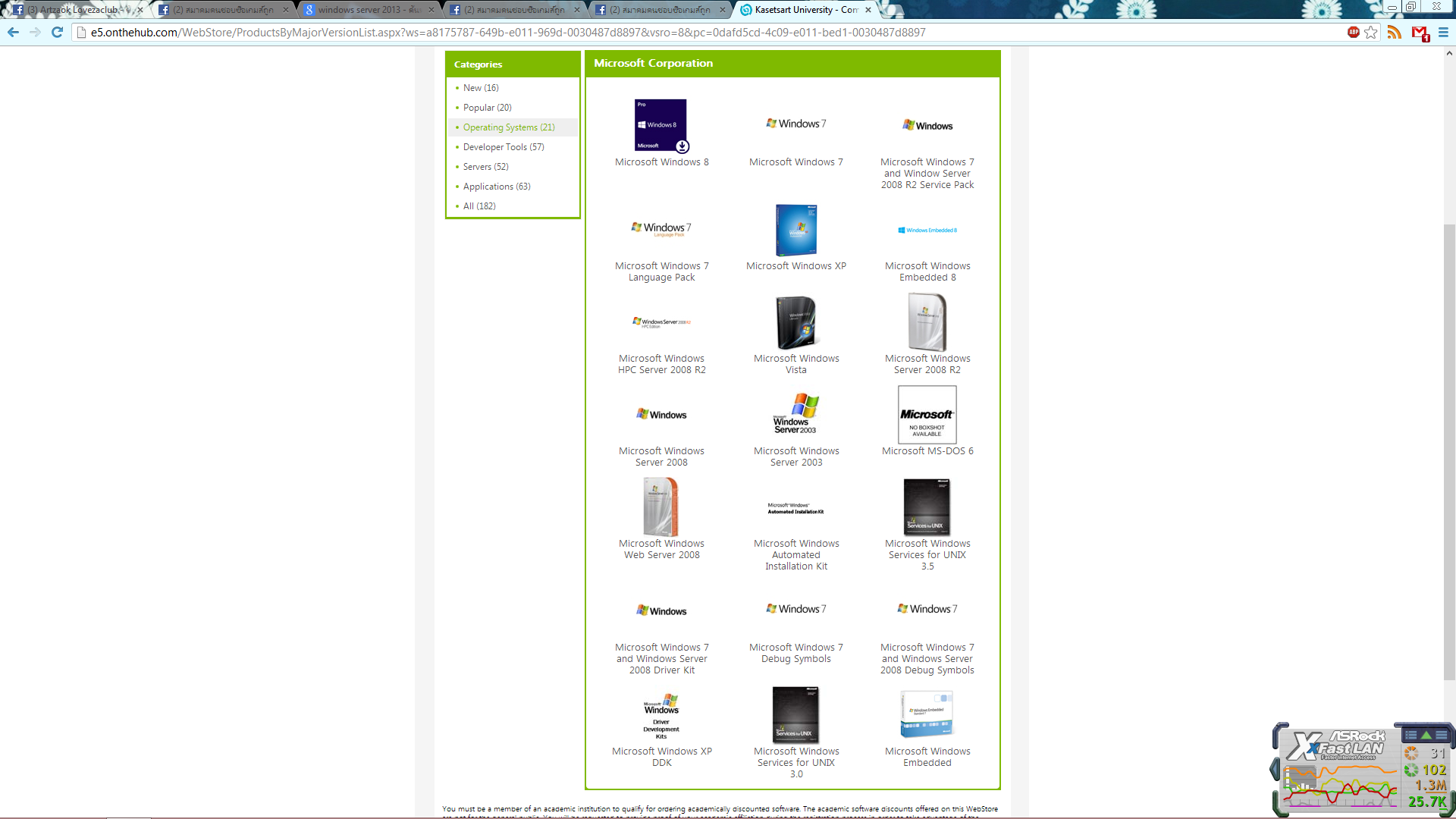Click the address bar URL field
The image size is (1456, 819).
click(x=682, y=33)
